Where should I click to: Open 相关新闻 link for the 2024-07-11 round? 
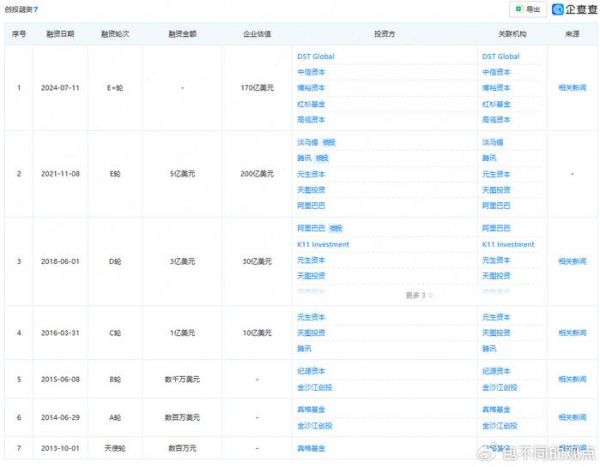tap(572, 88)
